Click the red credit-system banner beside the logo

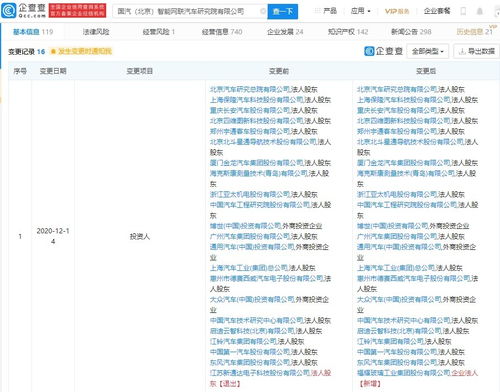[77, 10]
